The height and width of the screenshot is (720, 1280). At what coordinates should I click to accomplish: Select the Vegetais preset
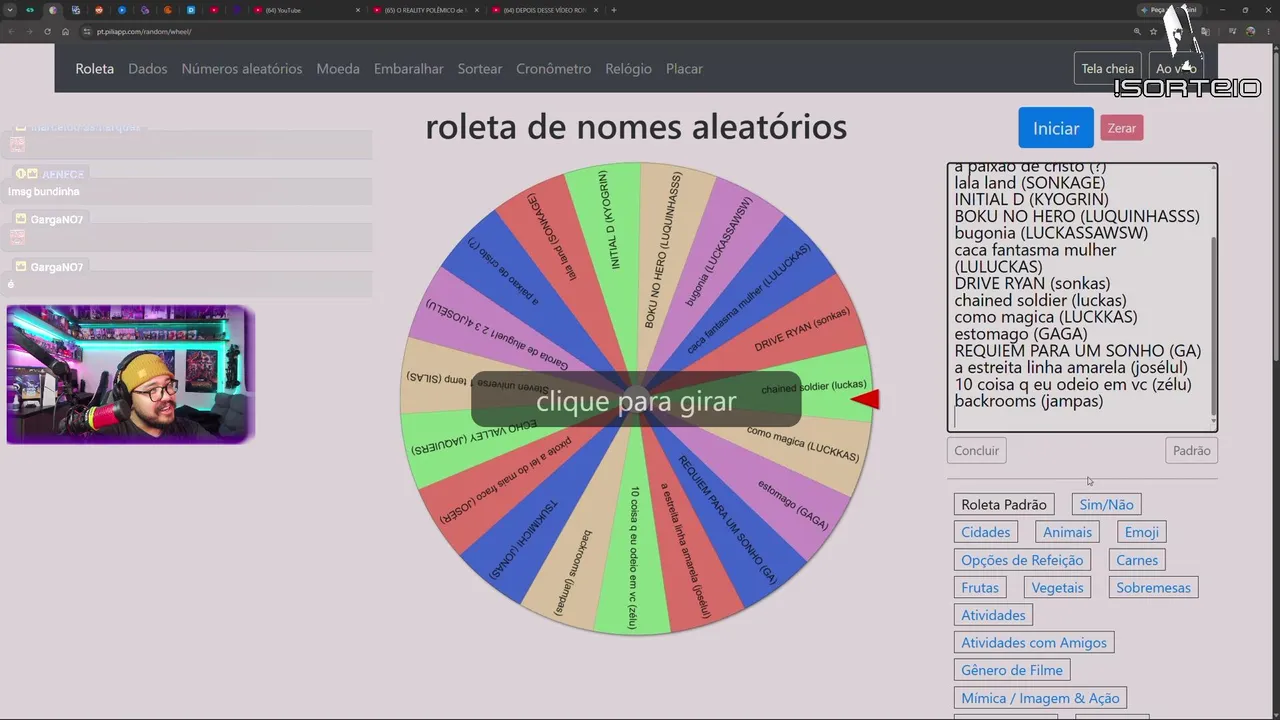tap(1057, 588)
